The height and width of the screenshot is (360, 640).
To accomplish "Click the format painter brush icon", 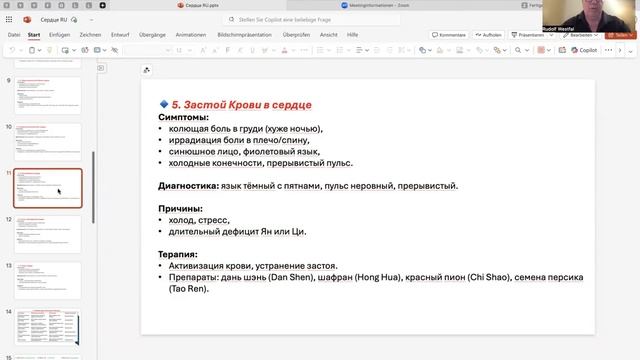I will [x=49, y=50].
